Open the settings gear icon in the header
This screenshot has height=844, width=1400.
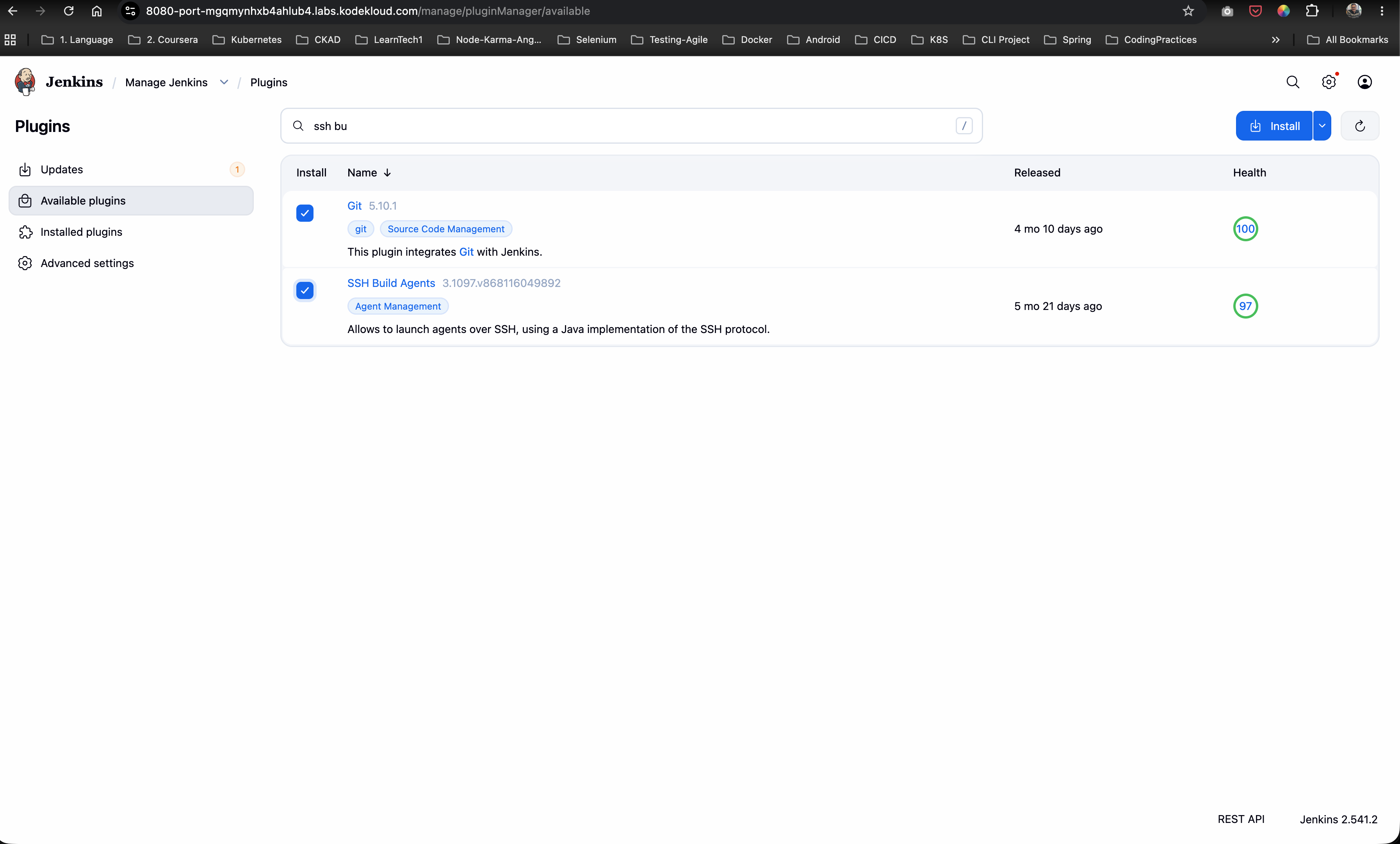tap(1329, 82)
